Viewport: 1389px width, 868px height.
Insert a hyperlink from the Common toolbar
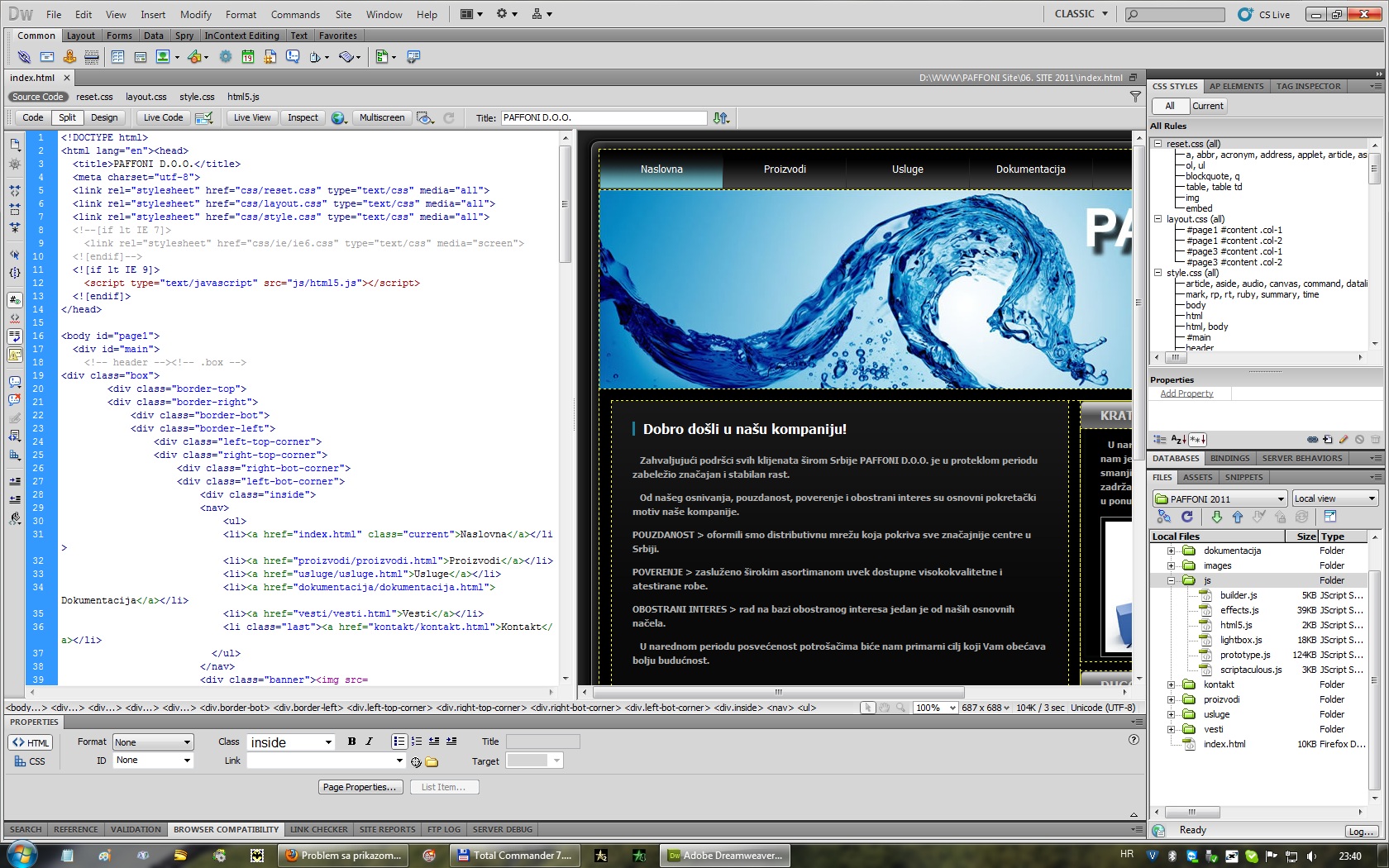[x=24, y=57]
